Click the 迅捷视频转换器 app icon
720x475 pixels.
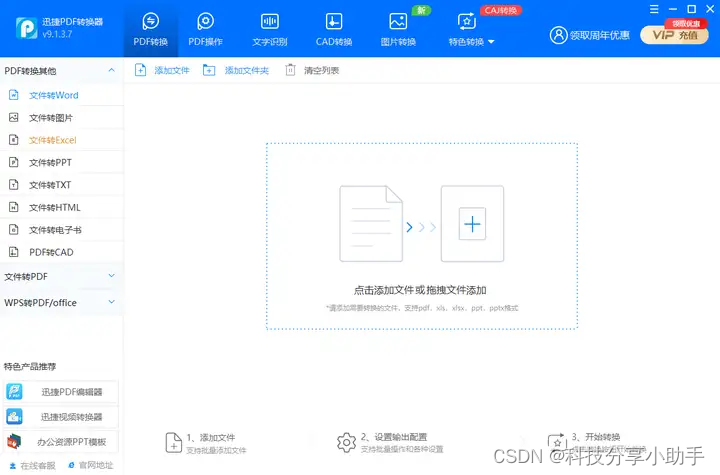[x=14, y=417]
